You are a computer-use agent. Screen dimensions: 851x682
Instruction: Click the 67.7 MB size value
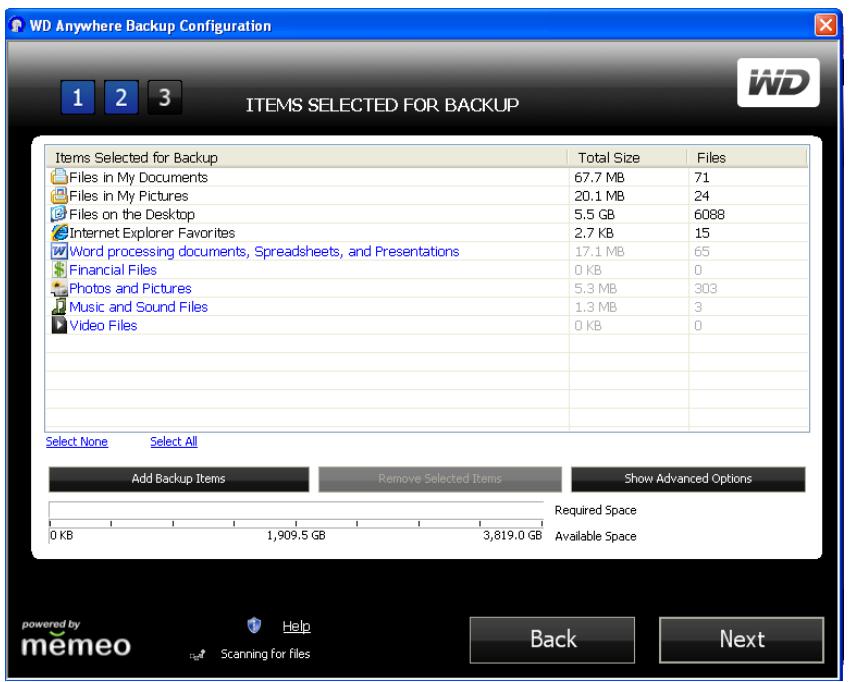[x=599, y=177]
